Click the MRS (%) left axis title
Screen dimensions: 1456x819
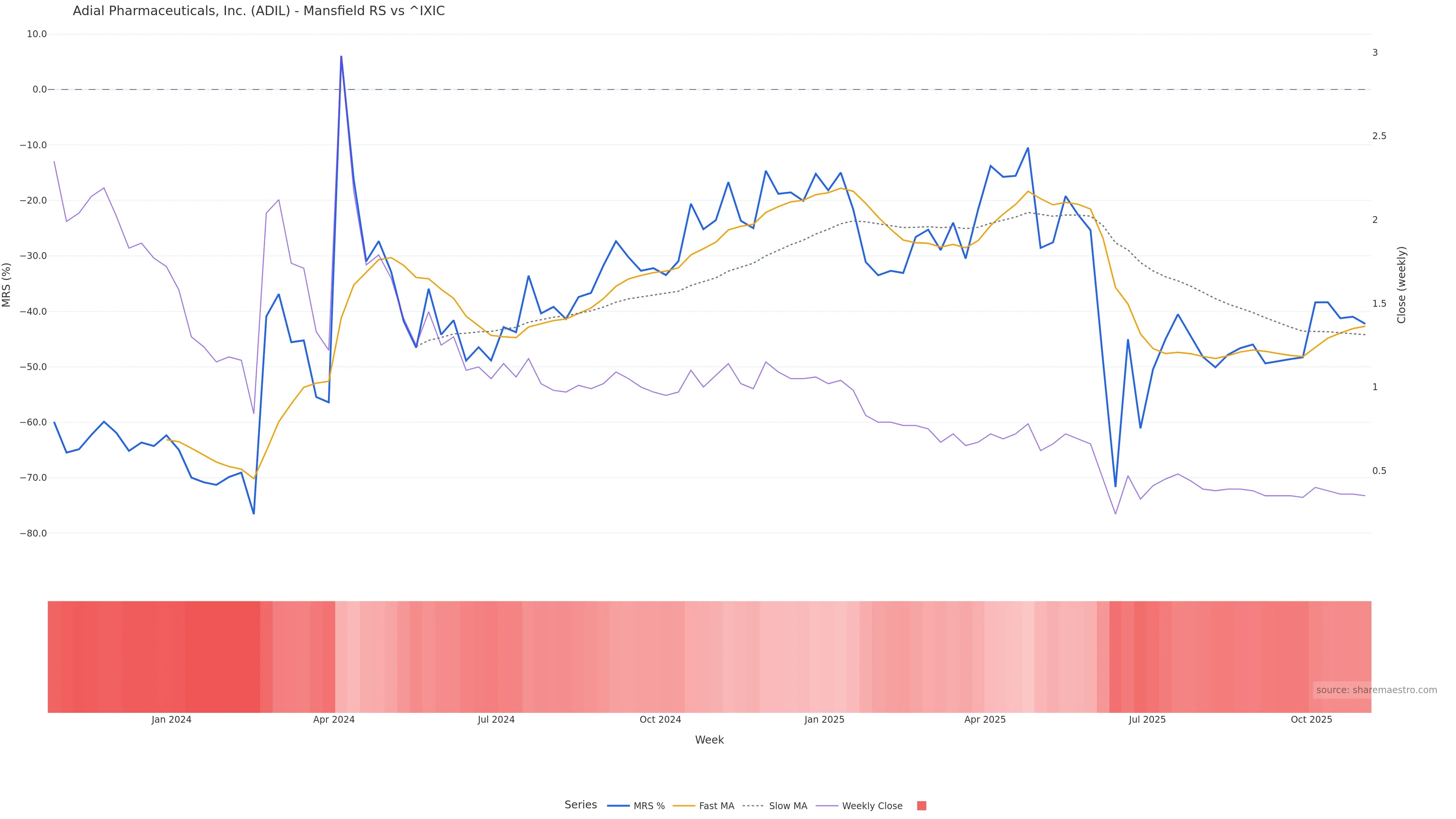(x=7, y=284)
